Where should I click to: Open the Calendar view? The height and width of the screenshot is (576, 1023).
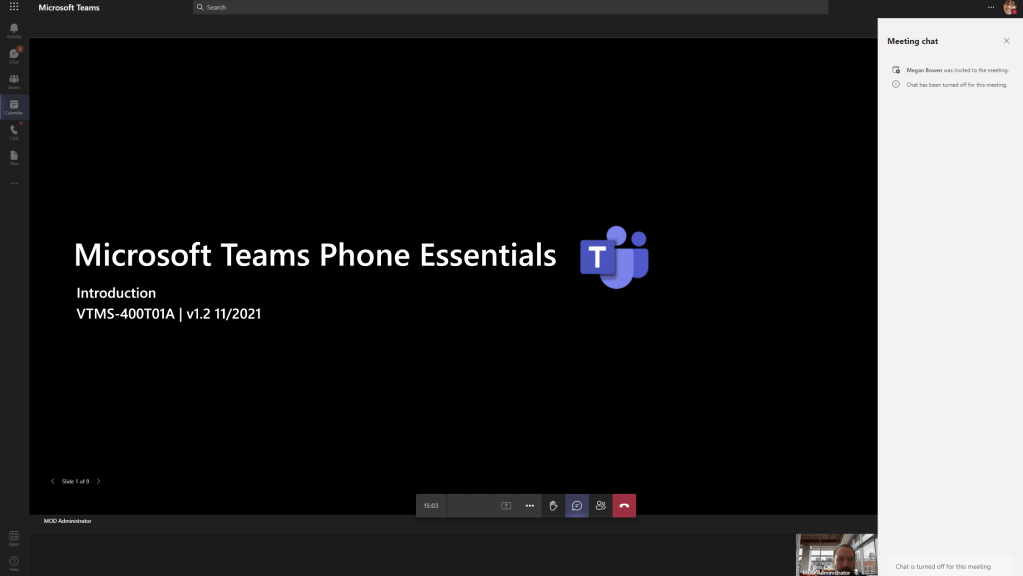[14, 107]
